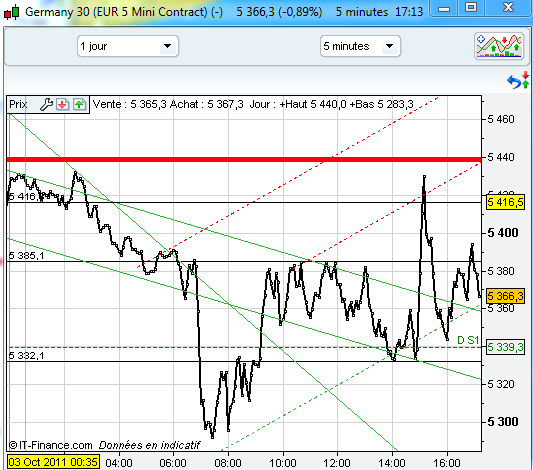This screenshot has width=533, height=470.
Task: Select the 'D S1' support label
Action: click(x=468, y=340)
